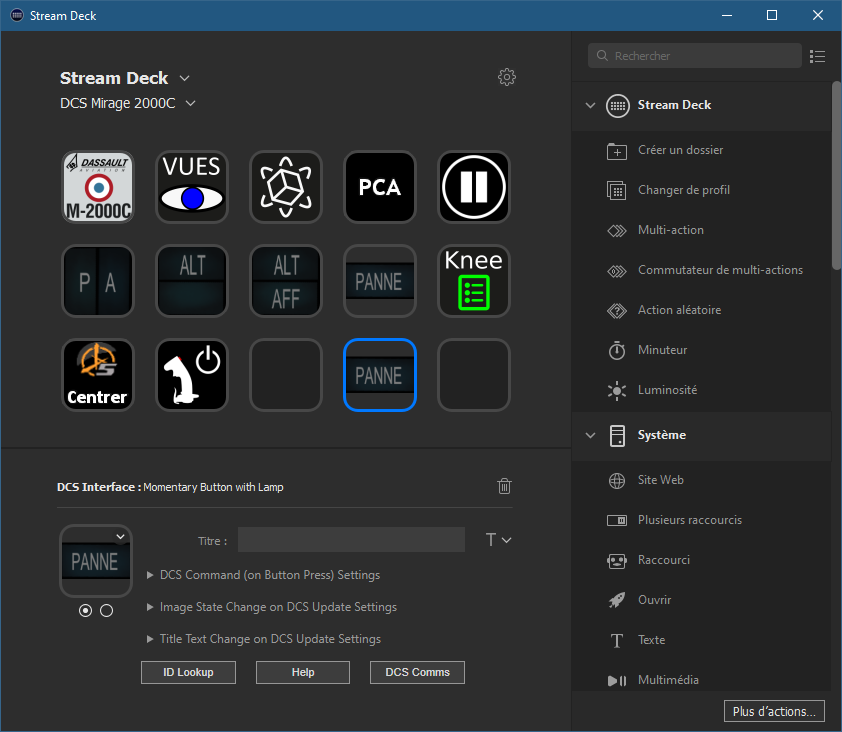Viewport: 842px width, 732px height.
Task: Click the DCS Comms button
Action: pyautogui.click(x=417, y=672)
